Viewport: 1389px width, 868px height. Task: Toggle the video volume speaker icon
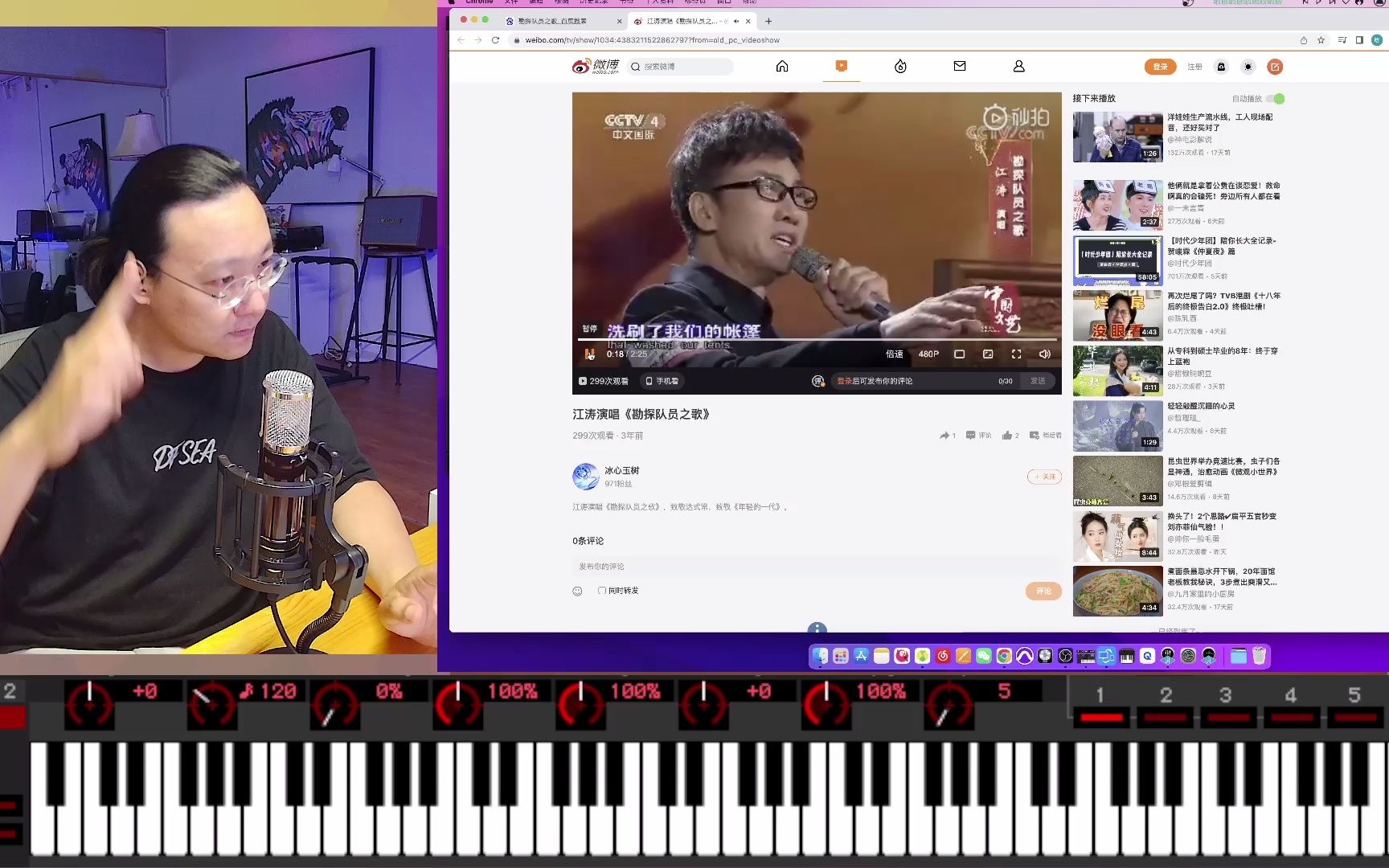point(1044,354)
